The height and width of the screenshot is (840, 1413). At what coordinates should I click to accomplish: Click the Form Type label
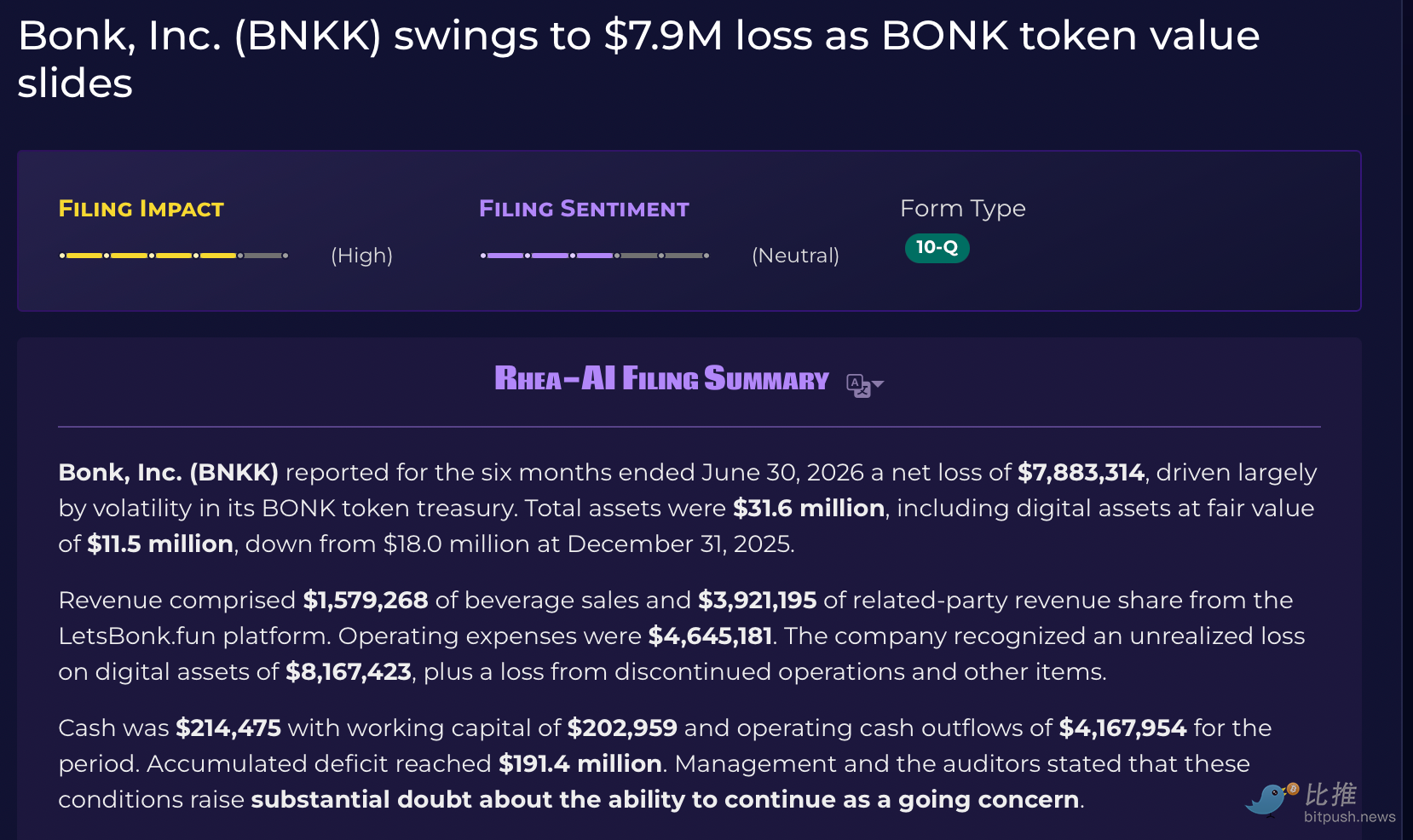[963, 209]
